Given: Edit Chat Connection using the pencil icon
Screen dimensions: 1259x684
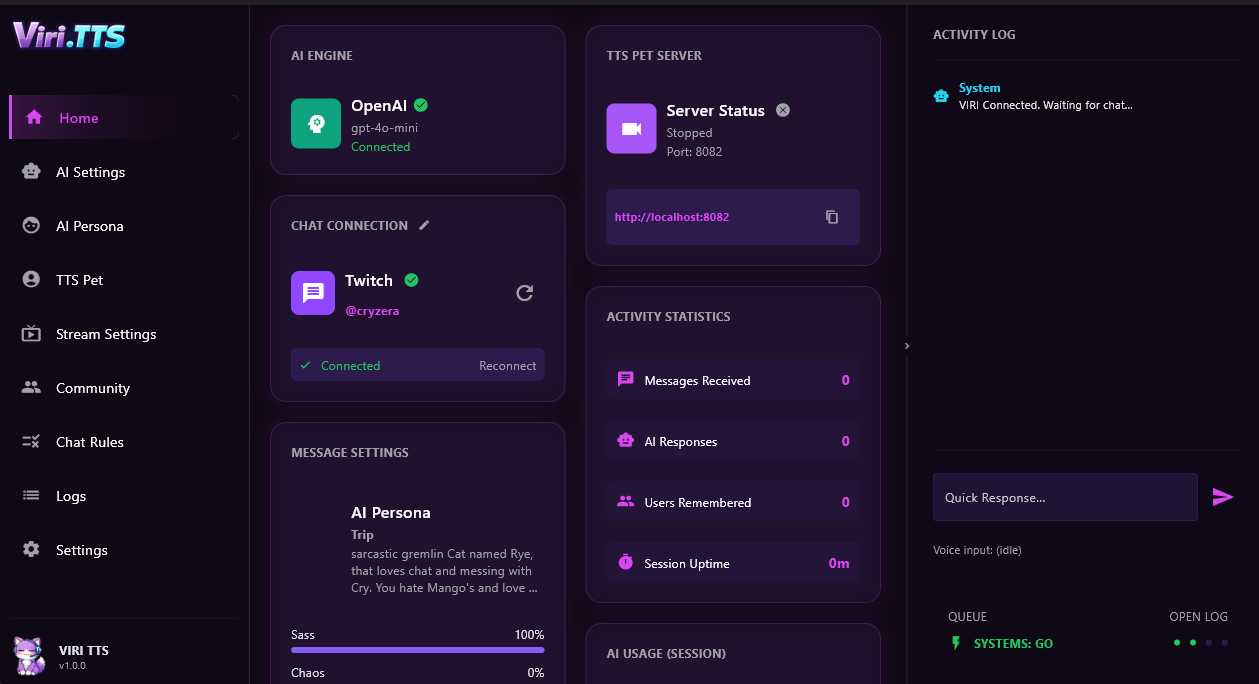Looking at the screenshot, I should 423,224.
